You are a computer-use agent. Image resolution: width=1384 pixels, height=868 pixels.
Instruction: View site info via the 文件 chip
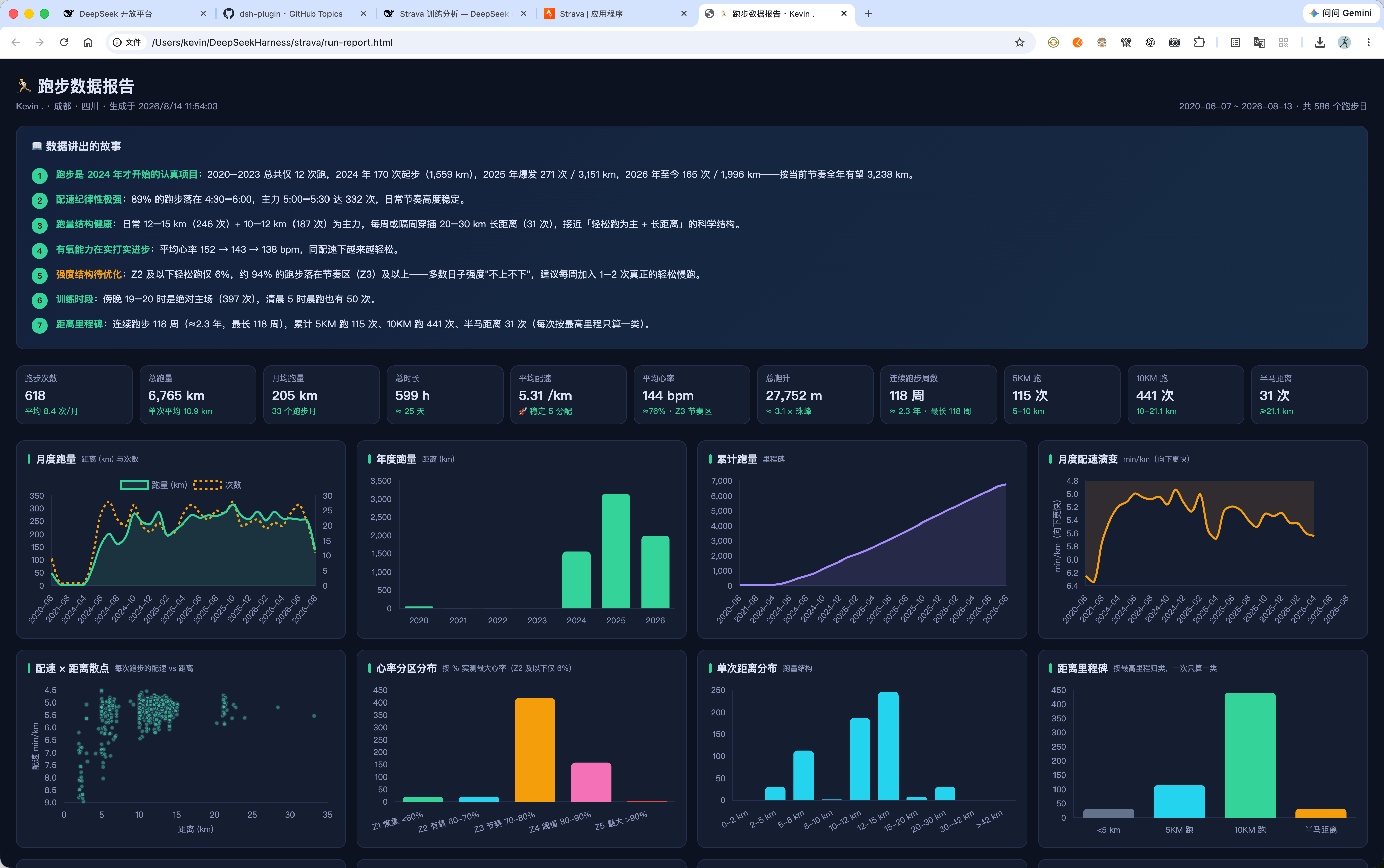127,42
